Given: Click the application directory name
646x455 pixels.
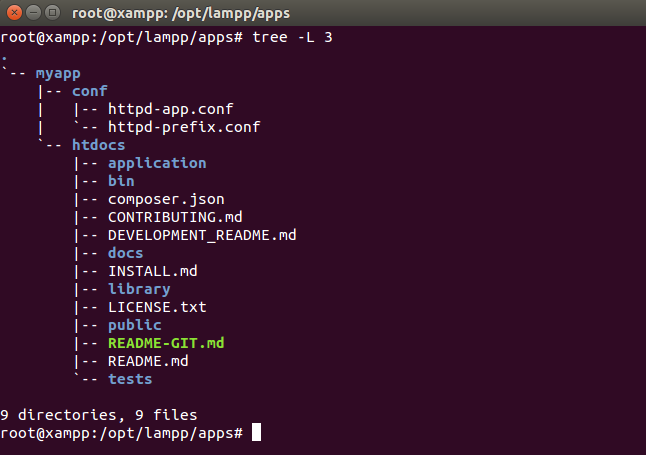Looking at the screenshot, I should [157, 163].
